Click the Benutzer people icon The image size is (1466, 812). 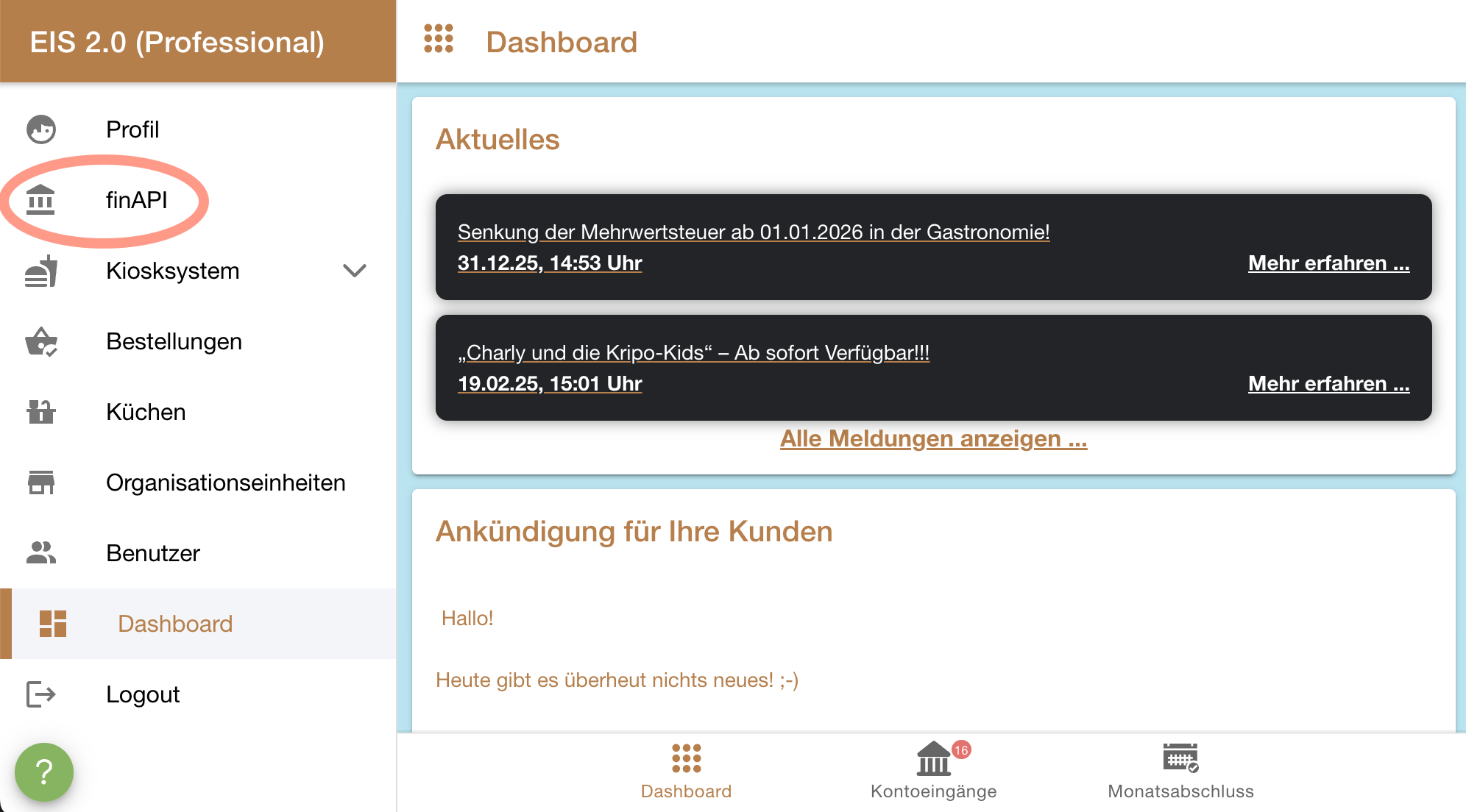tap(41, 553)
